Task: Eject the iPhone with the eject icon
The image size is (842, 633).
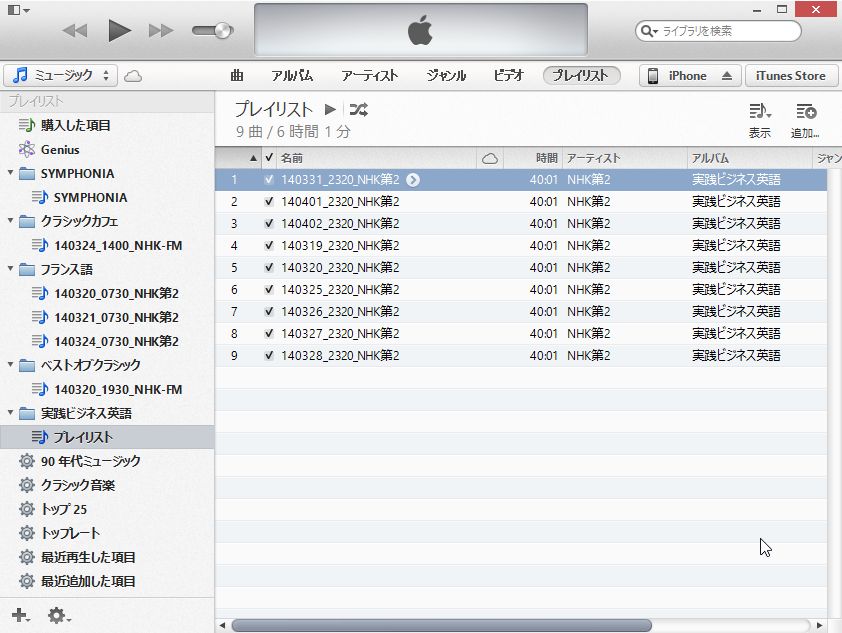Action: click(727, 76)
